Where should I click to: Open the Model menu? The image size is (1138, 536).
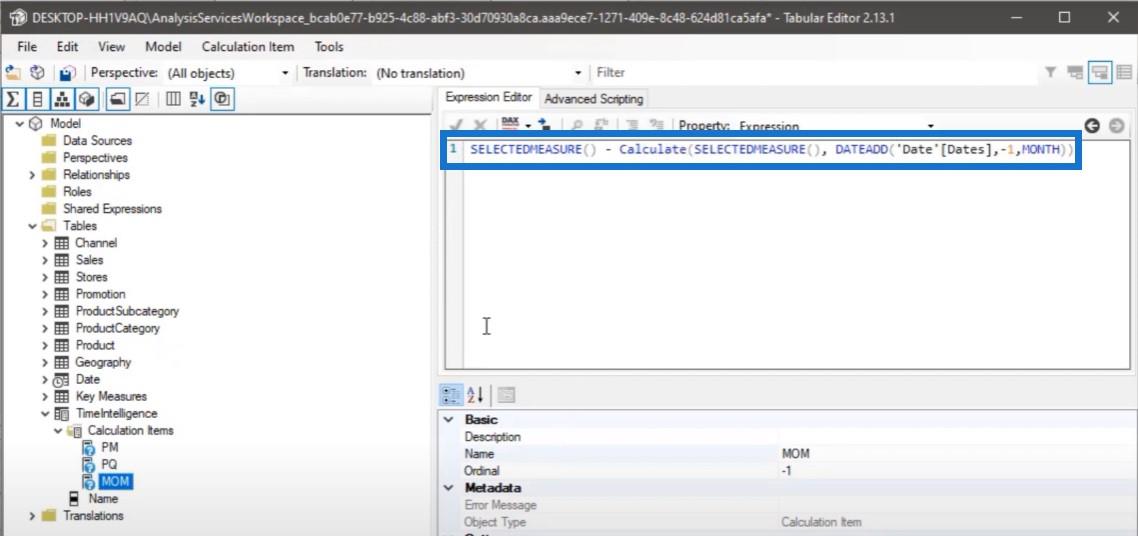(x=163, y=46)
